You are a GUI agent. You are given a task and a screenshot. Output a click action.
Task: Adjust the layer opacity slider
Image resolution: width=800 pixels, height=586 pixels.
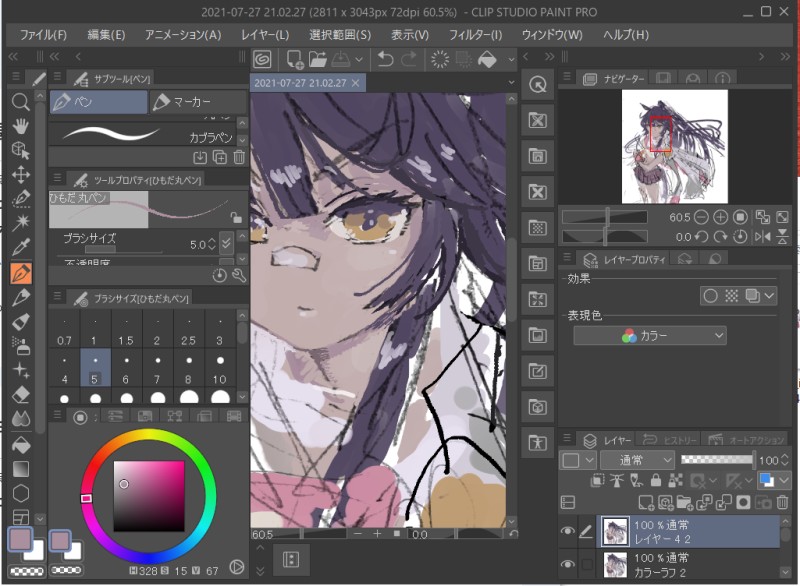coord(718,460)
